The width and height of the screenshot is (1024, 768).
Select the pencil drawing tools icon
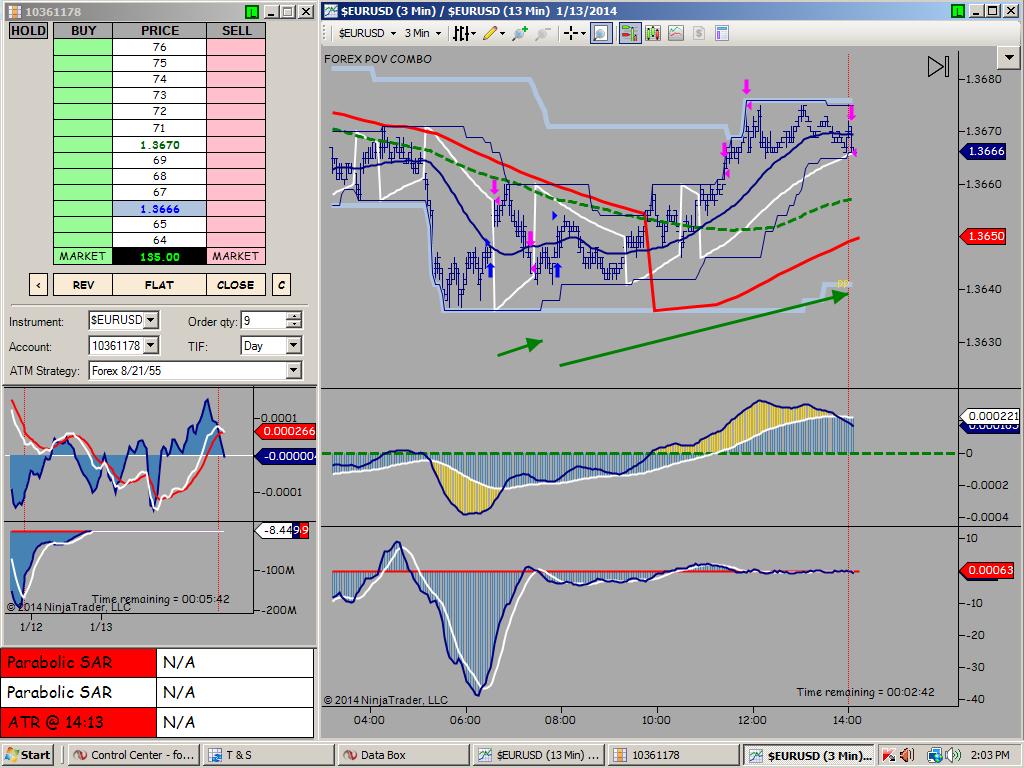click(x=490, y=33)
